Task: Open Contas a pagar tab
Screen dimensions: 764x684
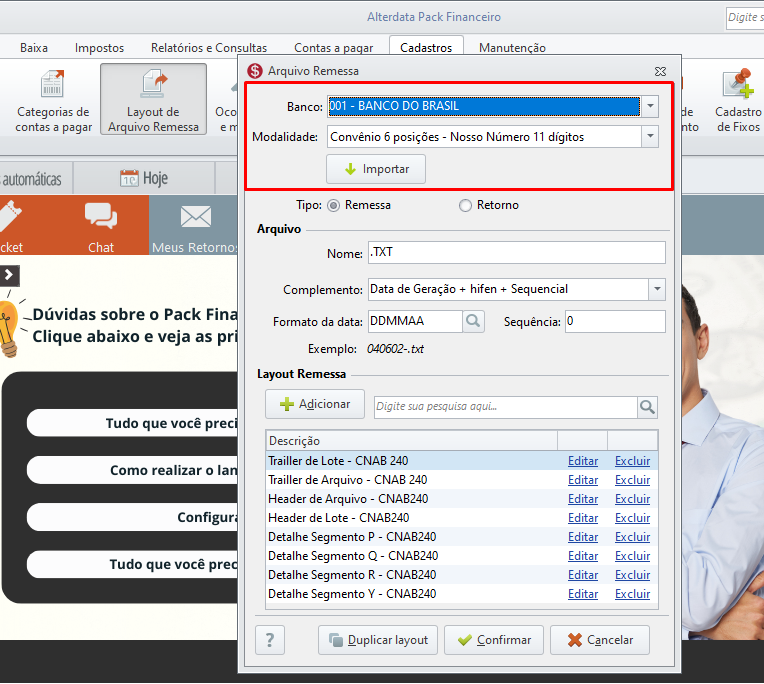Action: coord(333,48)
